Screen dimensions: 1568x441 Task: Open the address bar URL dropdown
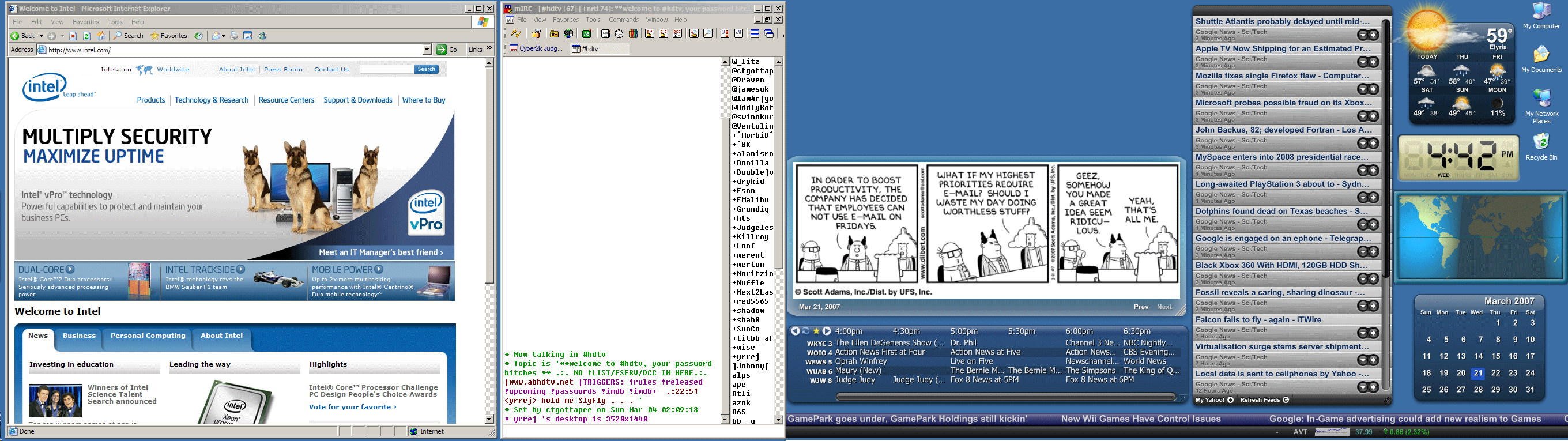427,50
